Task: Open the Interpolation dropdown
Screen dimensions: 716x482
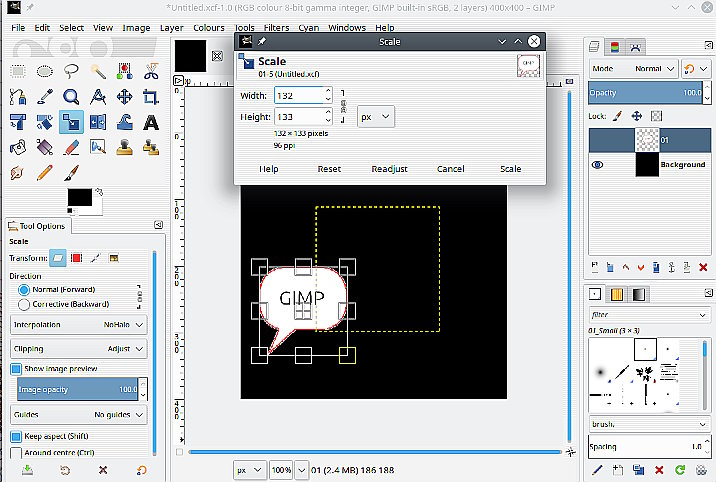Action: point(79,325)
